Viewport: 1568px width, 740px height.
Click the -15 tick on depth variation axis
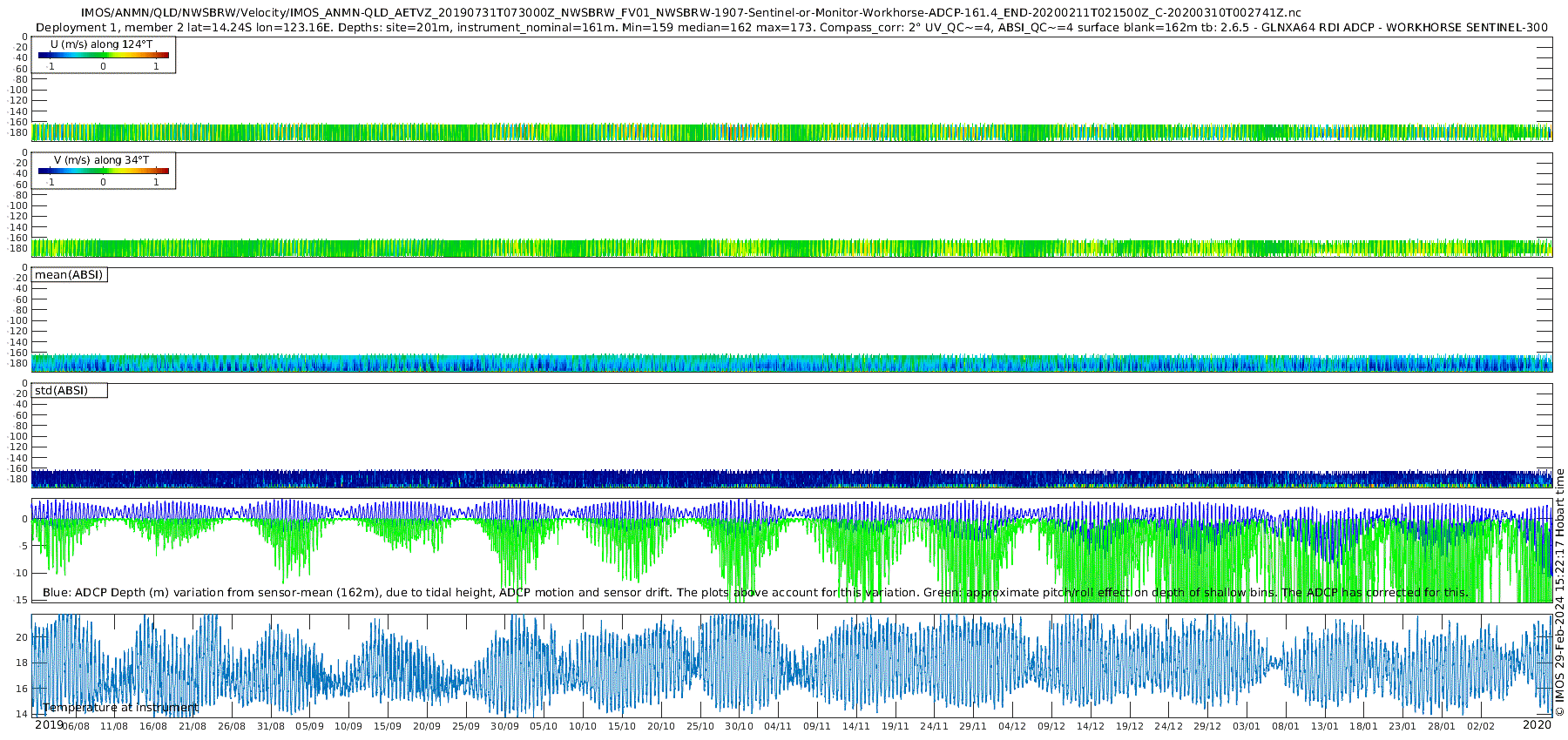pos(20,600)
